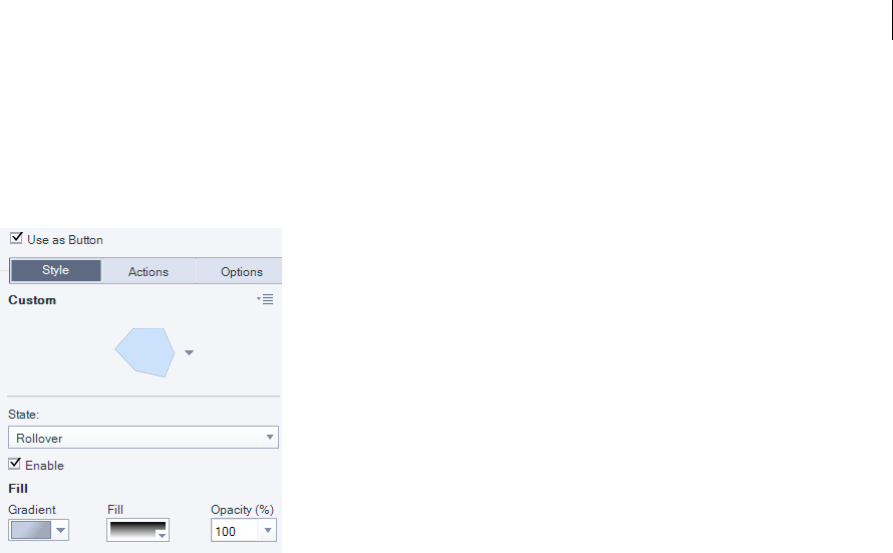
Task: Uncheck the Enable checkbox
Action: (x=14, y=464)
